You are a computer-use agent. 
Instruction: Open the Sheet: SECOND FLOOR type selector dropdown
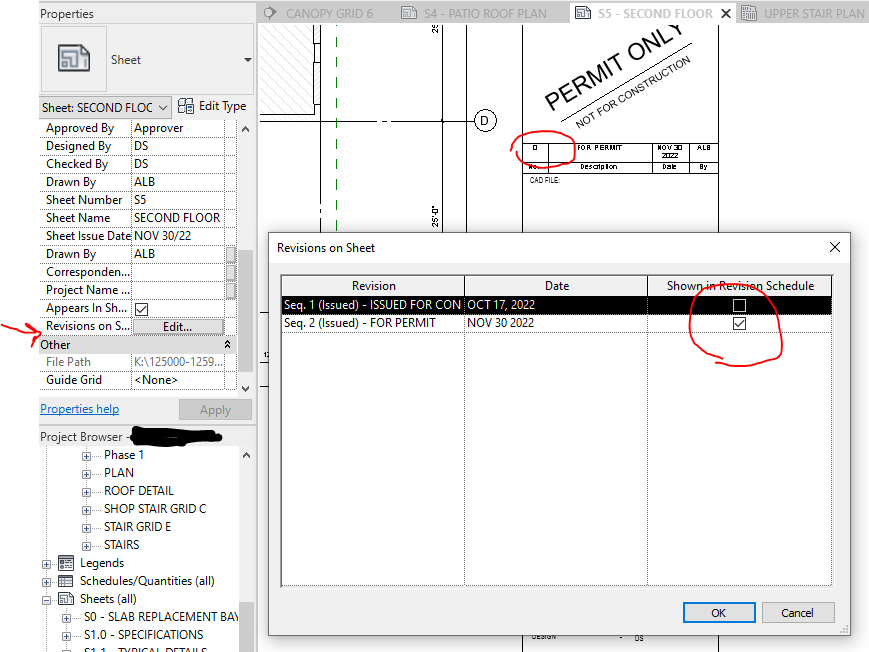(166, 106)
